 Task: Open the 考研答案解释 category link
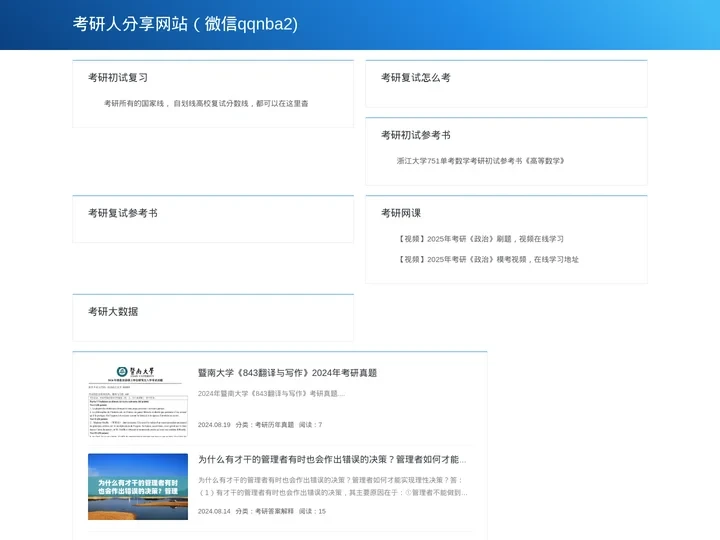(x=274, y=511)
